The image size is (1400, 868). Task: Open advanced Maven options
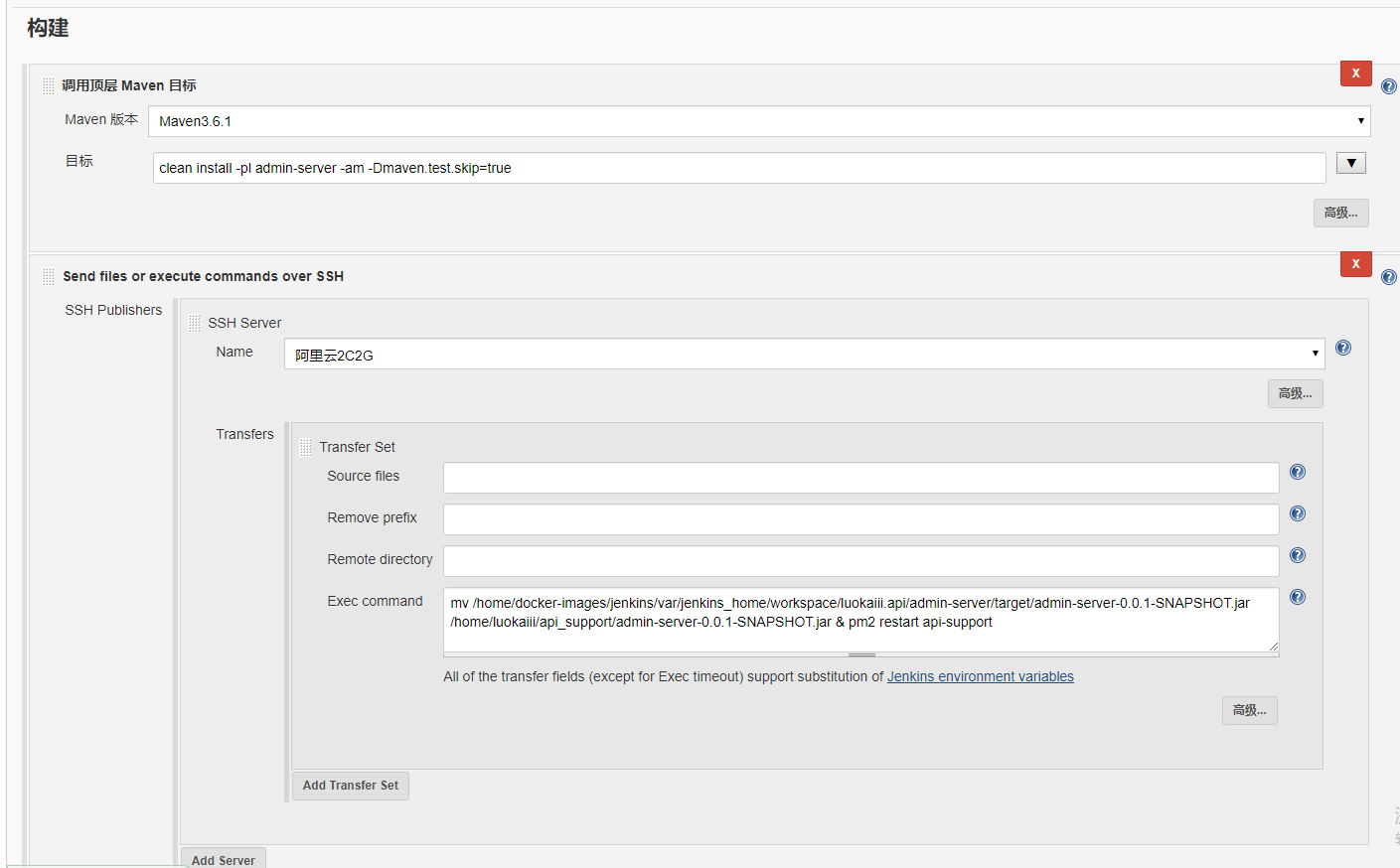(1340, 213)
